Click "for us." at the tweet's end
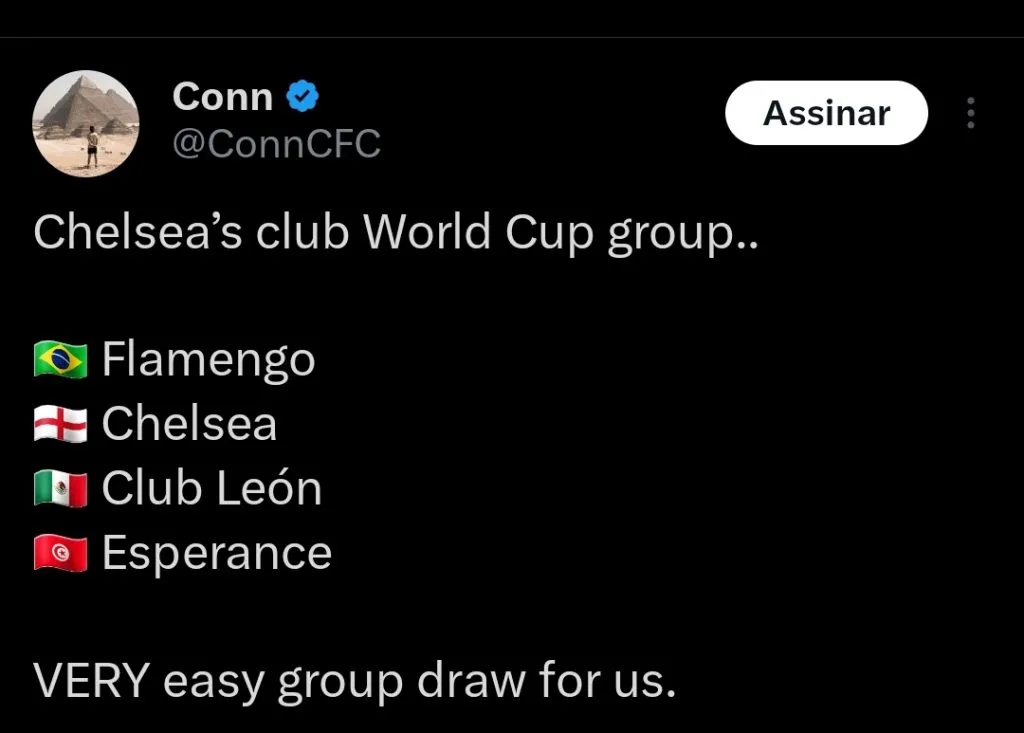Viewport: 1024px width, 733px height. (607, 682)
